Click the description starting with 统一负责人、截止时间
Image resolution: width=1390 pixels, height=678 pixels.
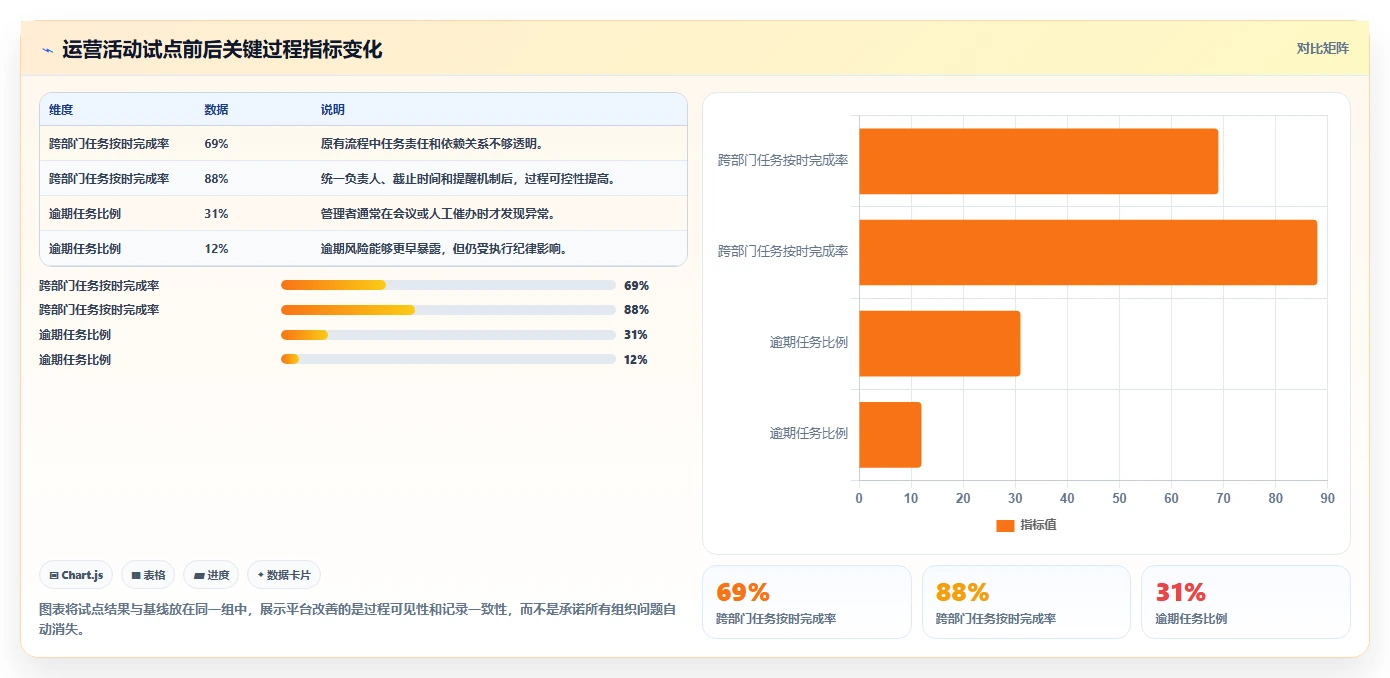(468, 179)
